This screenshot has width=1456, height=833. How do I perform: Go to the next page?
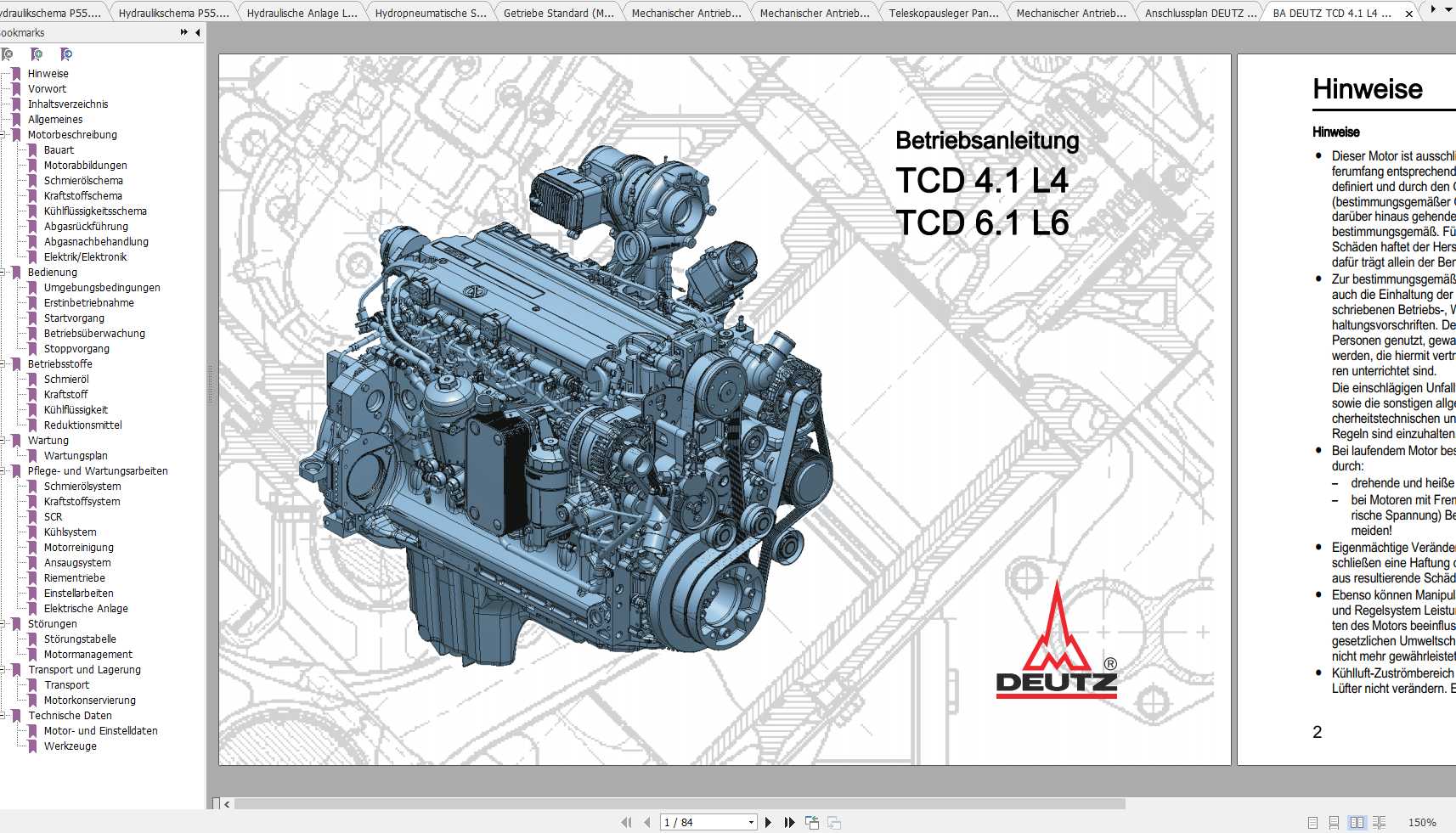pyautogui.click(x=768, y=822)
